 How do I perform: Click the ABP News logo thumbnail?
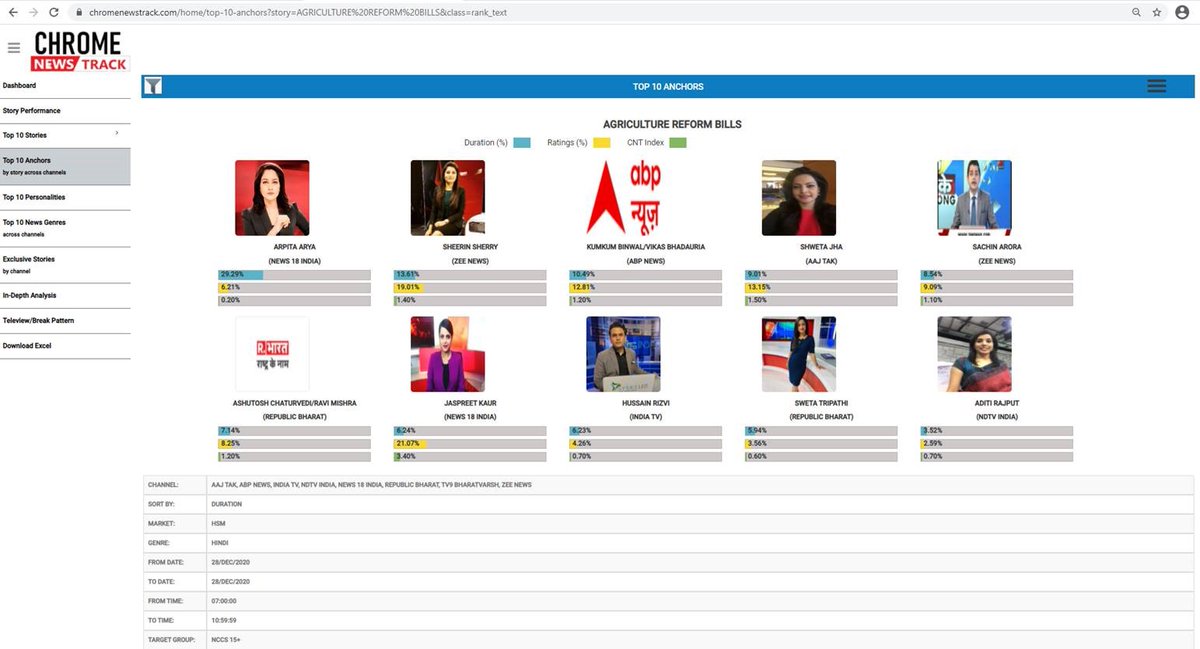point(624,198)
